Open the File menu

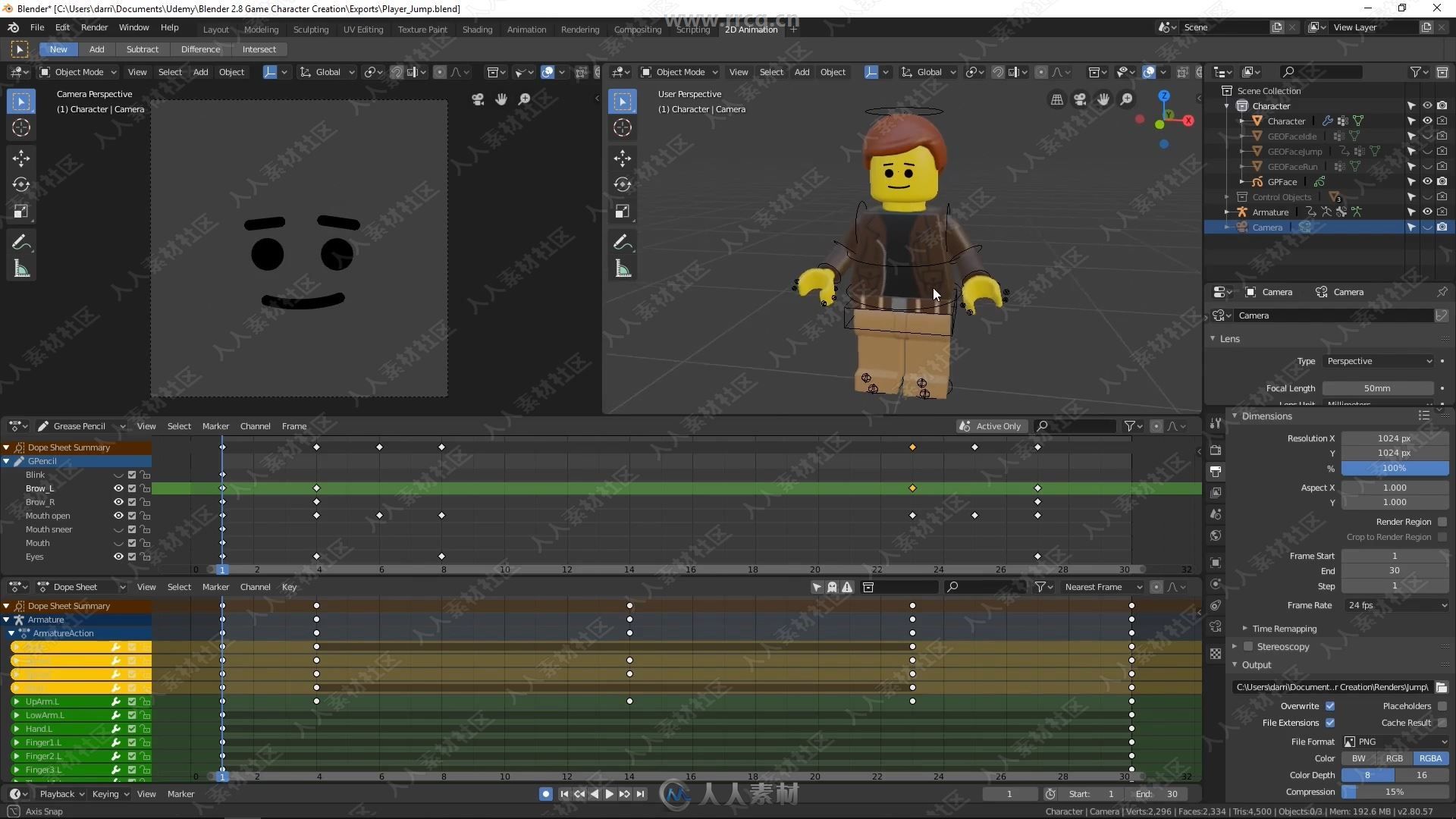[36, 27]
